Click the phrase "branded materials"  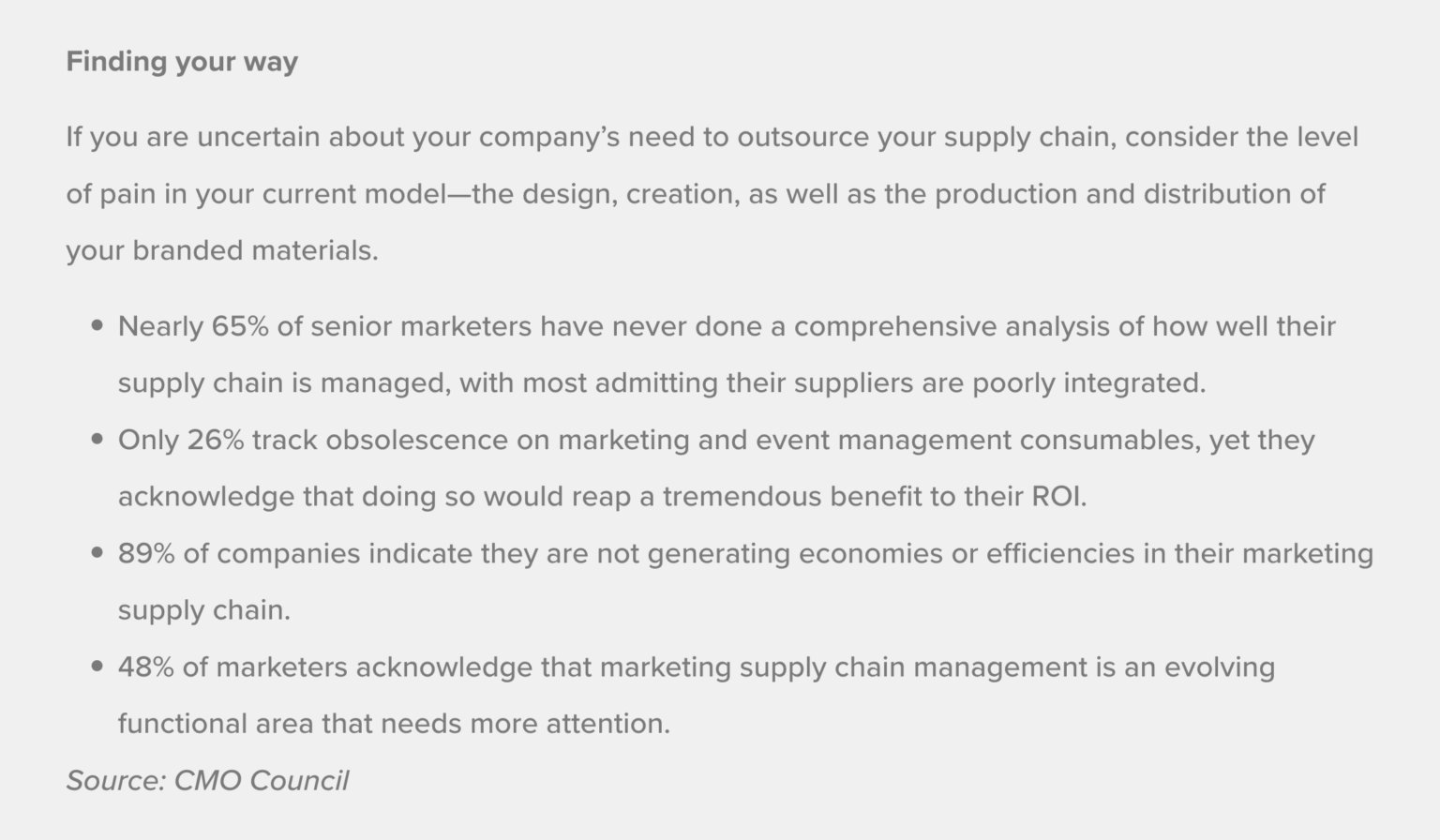[254, 250]
